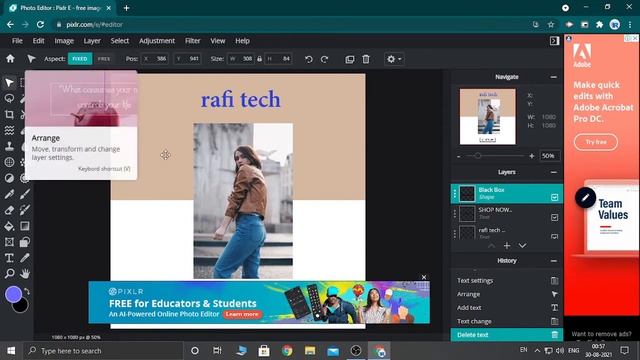Viewport: 640px width, 360px height.
Task: Select the Frame tool with crossed square
Action: tap(9, 242)
